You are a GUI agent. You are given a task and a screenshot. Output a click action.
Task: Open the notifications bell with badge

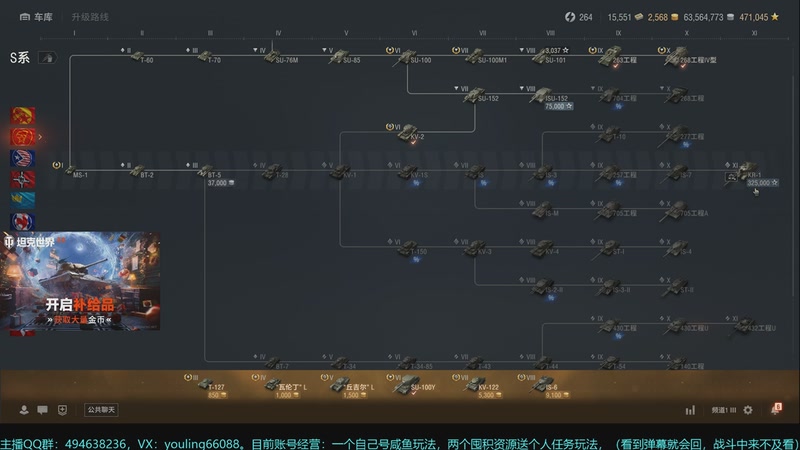[x=776, y=409]
